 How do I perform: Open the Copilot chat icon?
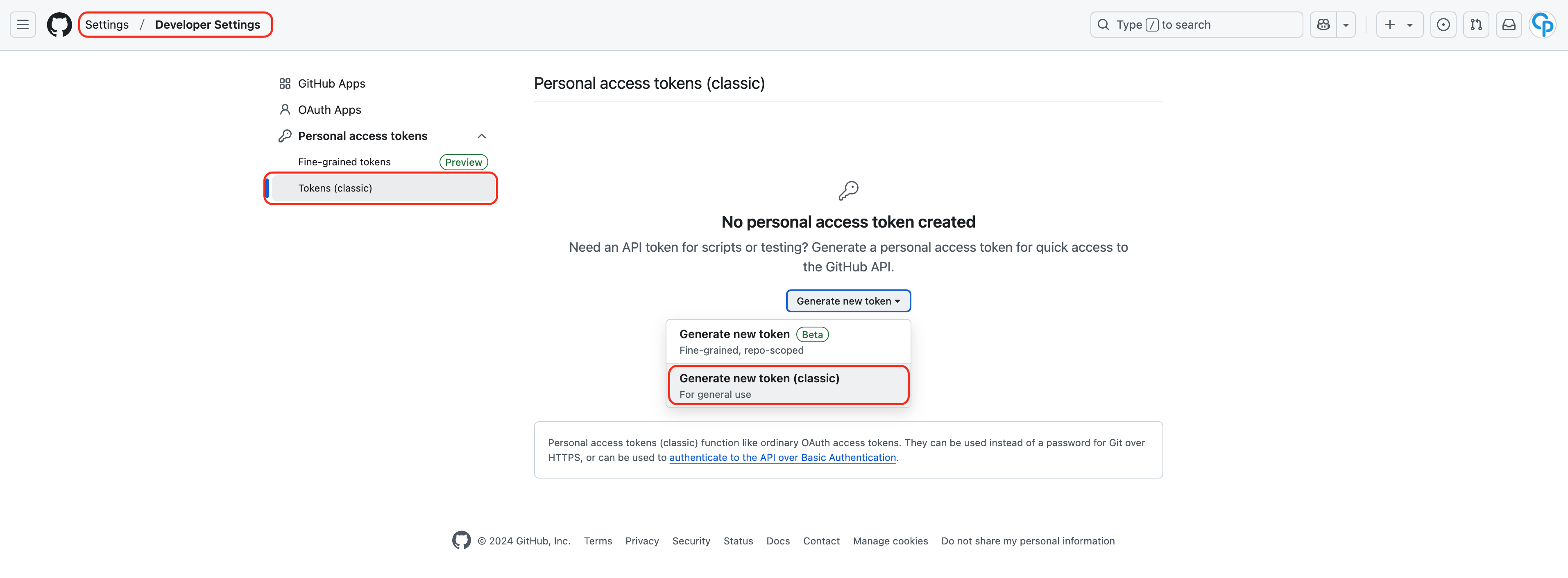[1323, 24]
